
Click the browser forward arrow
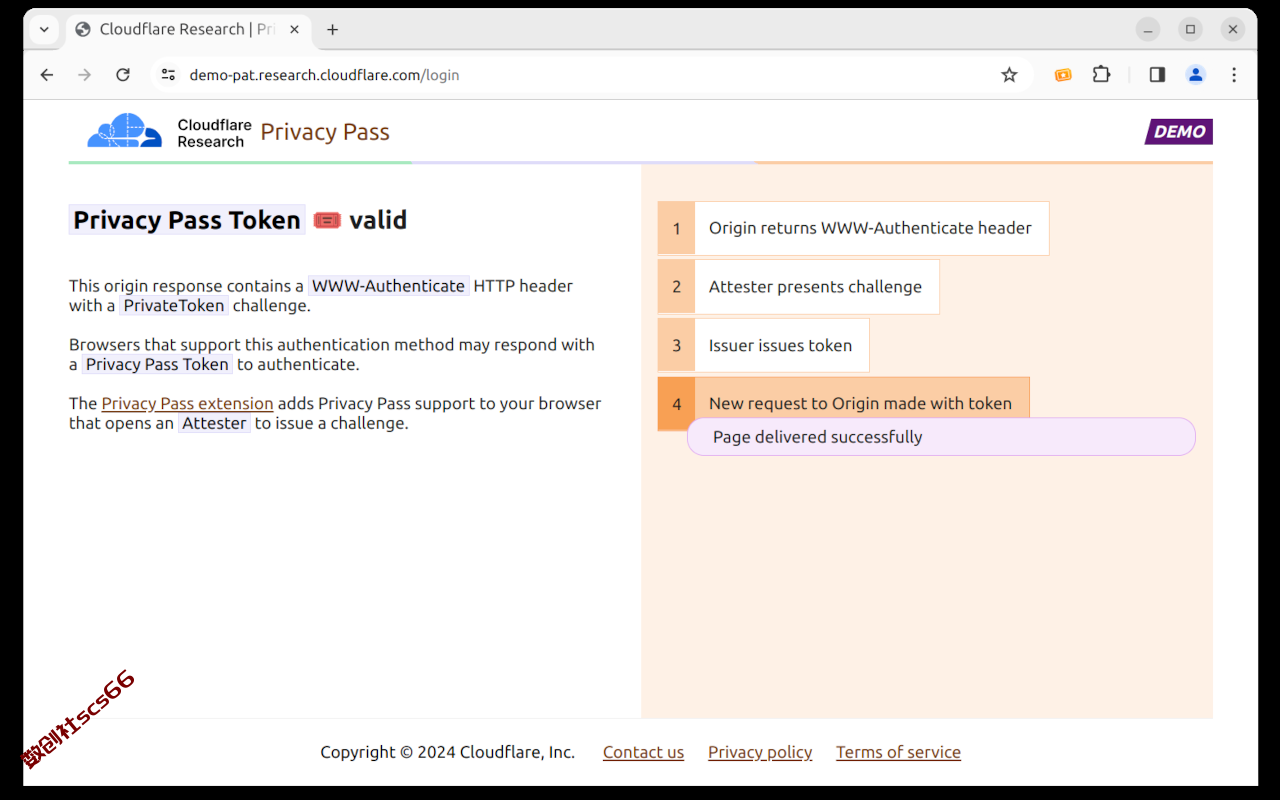click(x=85, y=75)
